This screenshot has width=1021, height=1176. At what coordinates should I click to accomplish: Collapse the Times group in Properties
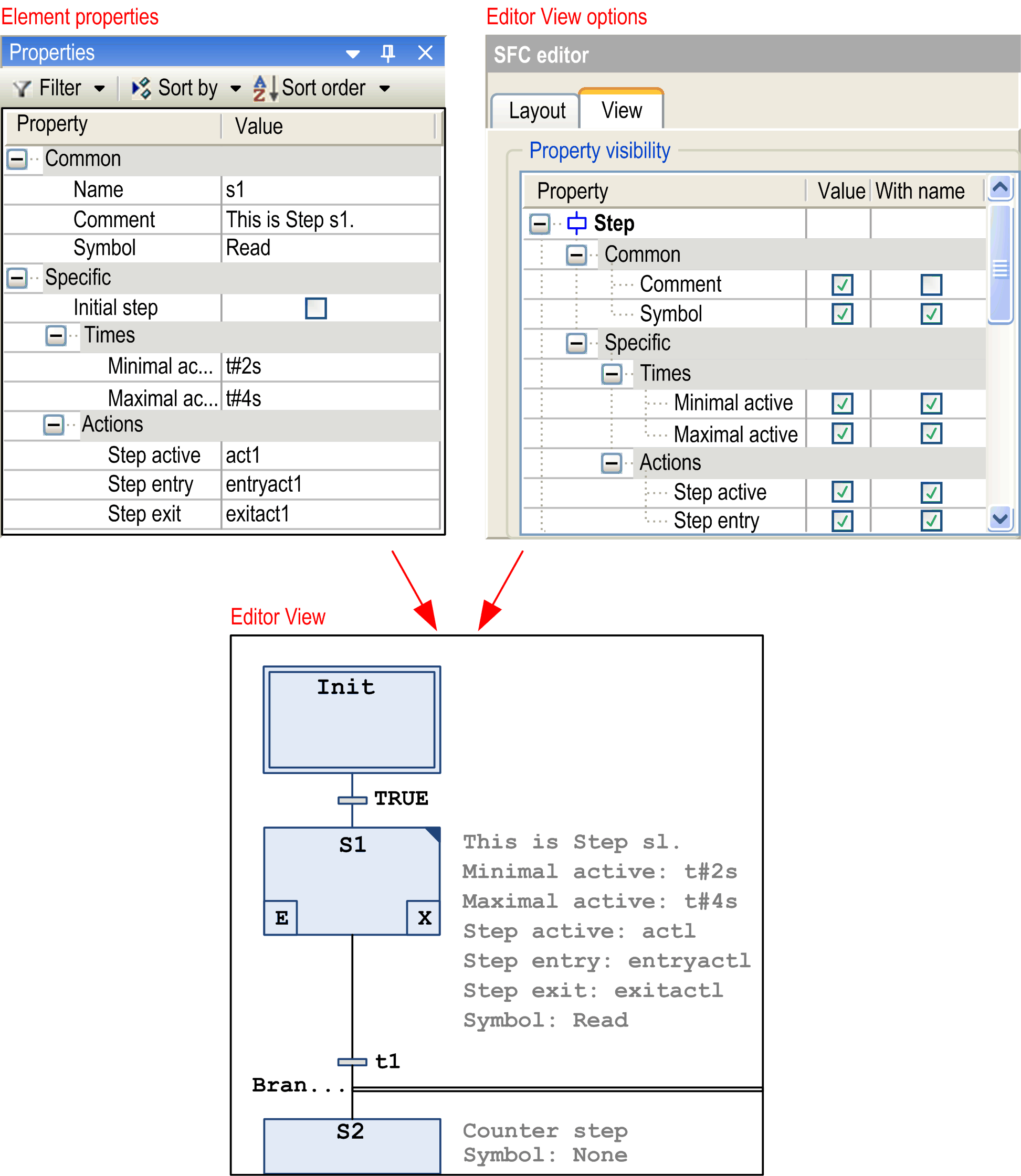(56, 335)
